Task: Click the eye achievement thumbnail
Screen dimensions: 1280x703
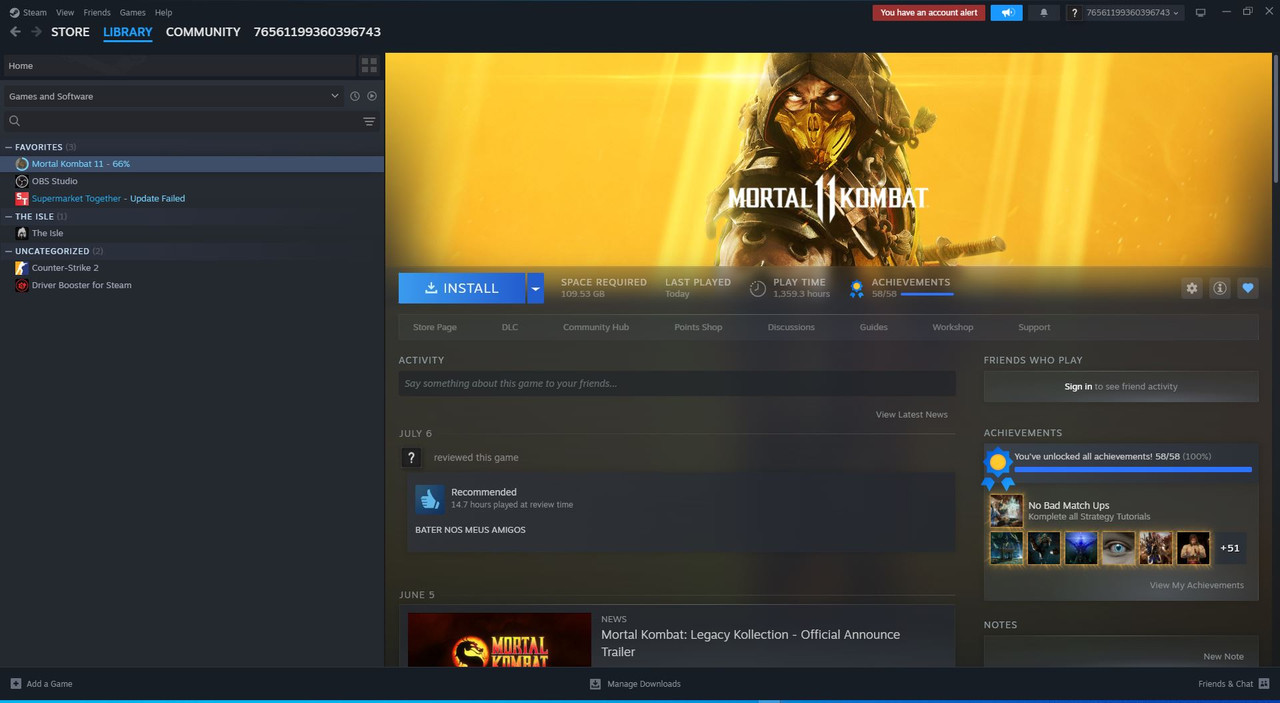Action: 1118,548
